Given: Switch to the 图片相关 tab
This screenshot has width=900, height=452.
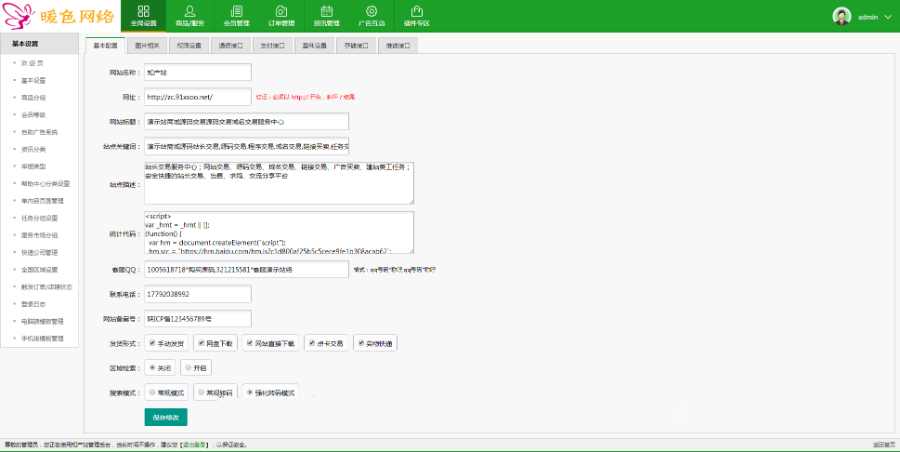Looking at the screenshot, I should (147, 46).
